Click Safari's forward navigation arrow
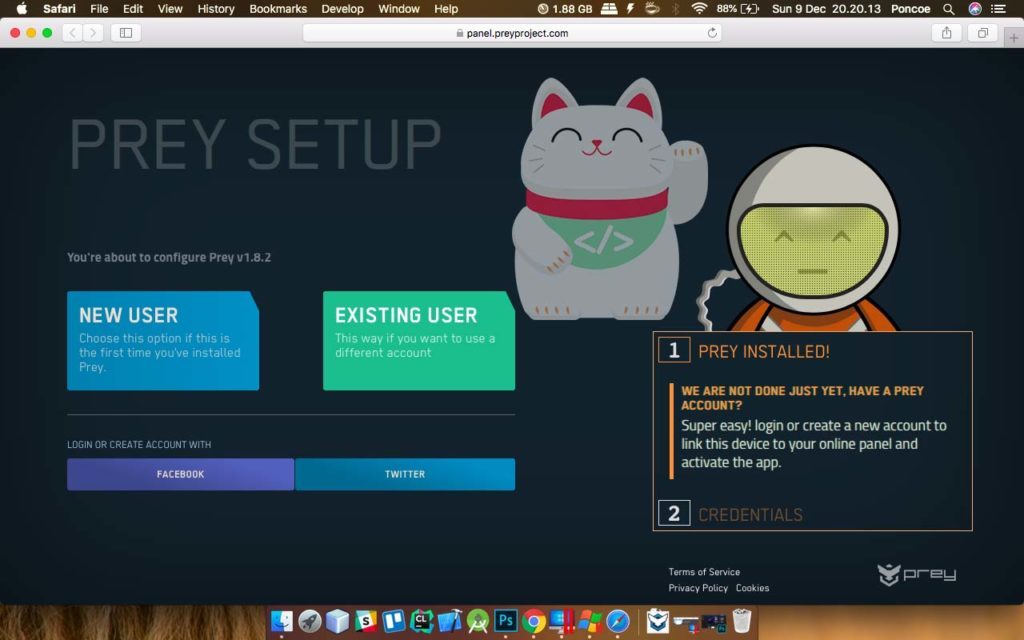Viewport: 1024px width, 640px height. pyautogui.click(x=93, y=33)
